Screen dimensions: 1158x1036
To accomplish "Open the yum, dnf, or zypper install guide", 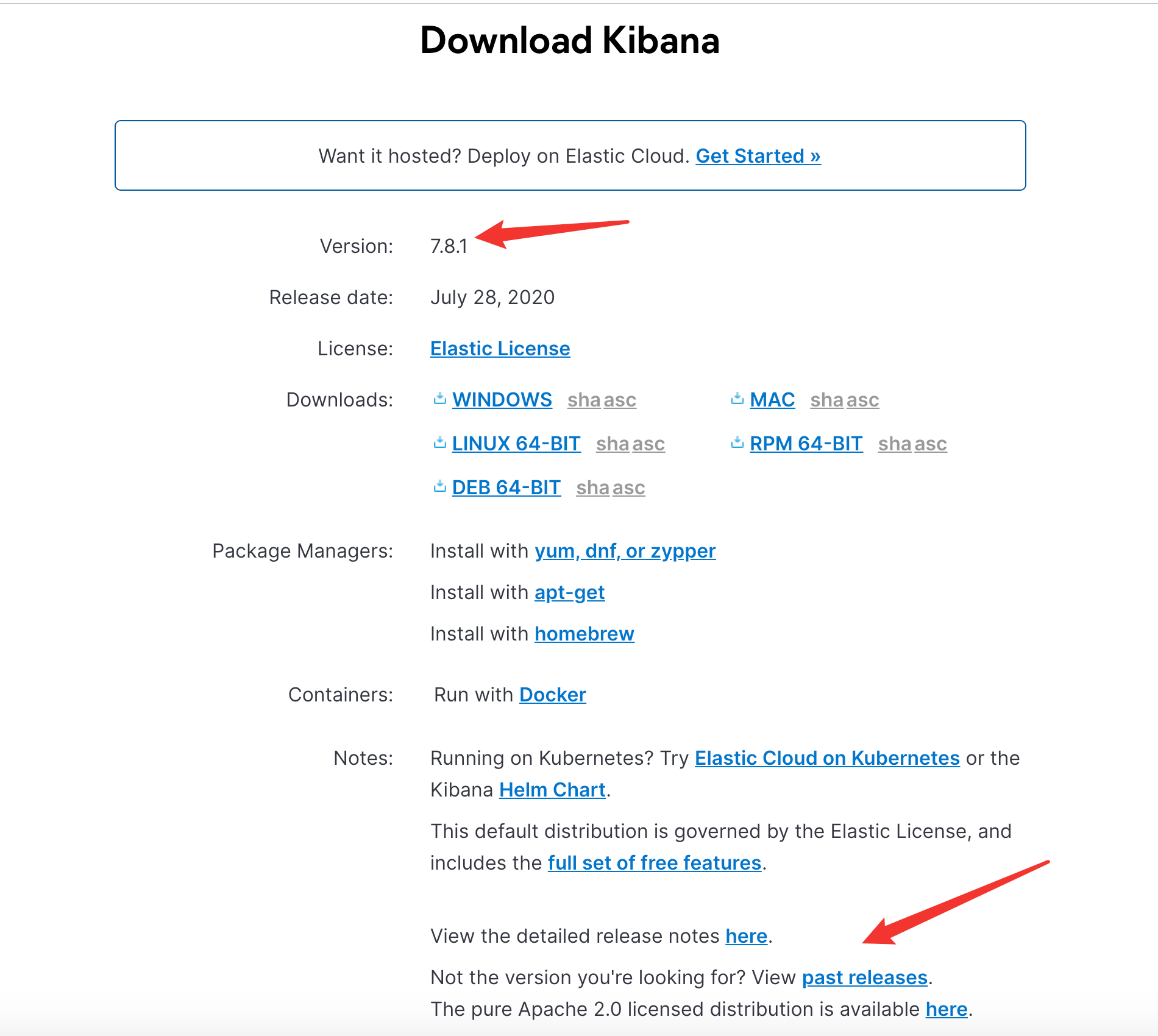I will click(x=625, y=551).
